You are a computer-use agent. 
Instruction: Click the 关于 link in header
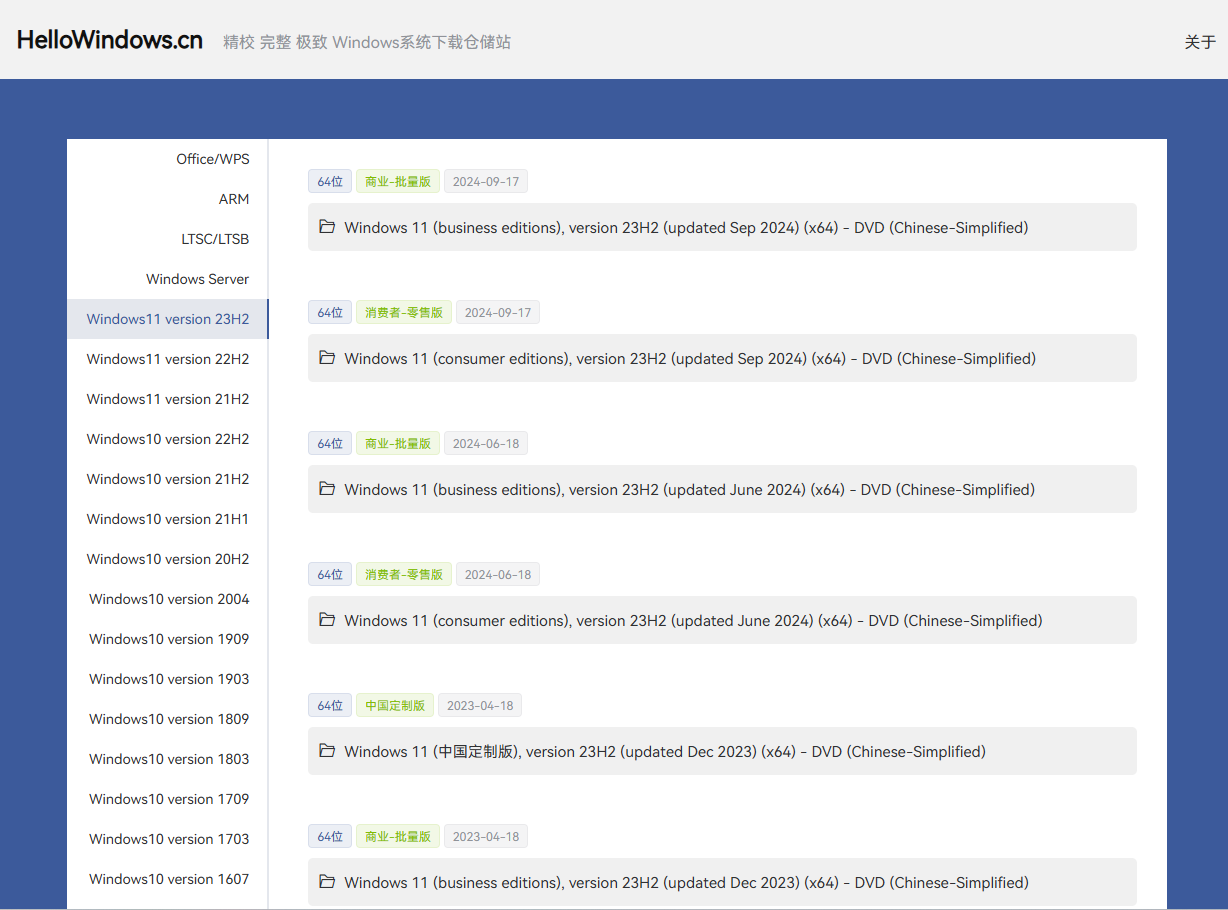click(1200, 42)
